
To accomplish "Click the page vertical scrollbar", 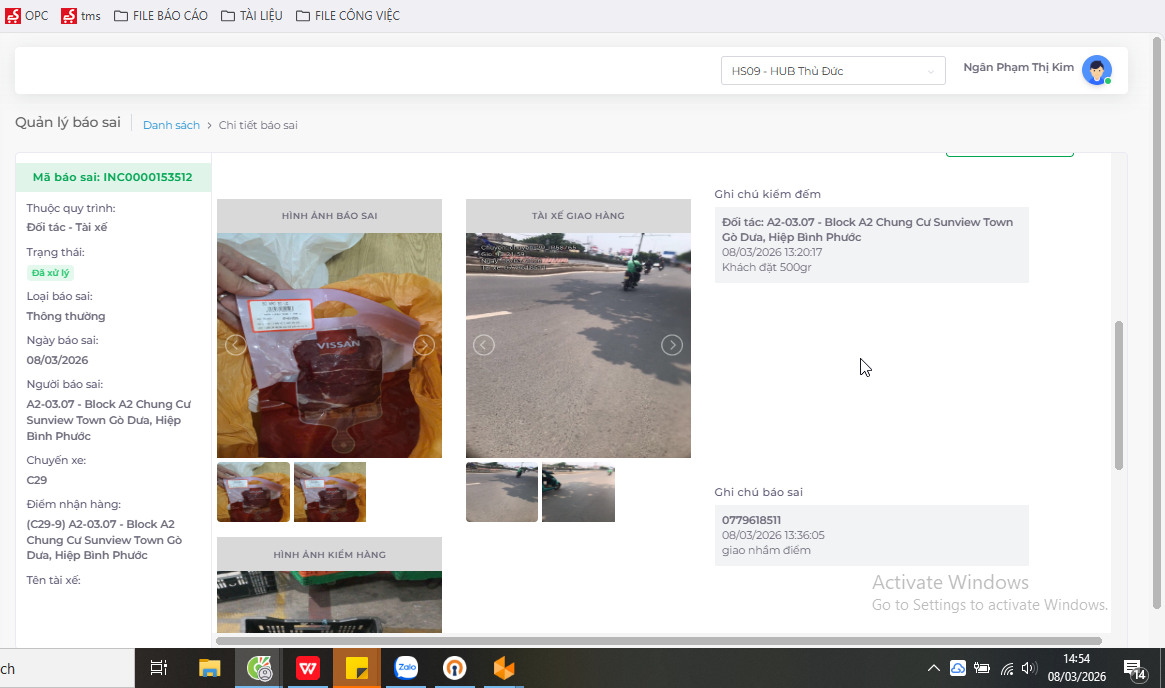I will click(x=1157, y=322).
